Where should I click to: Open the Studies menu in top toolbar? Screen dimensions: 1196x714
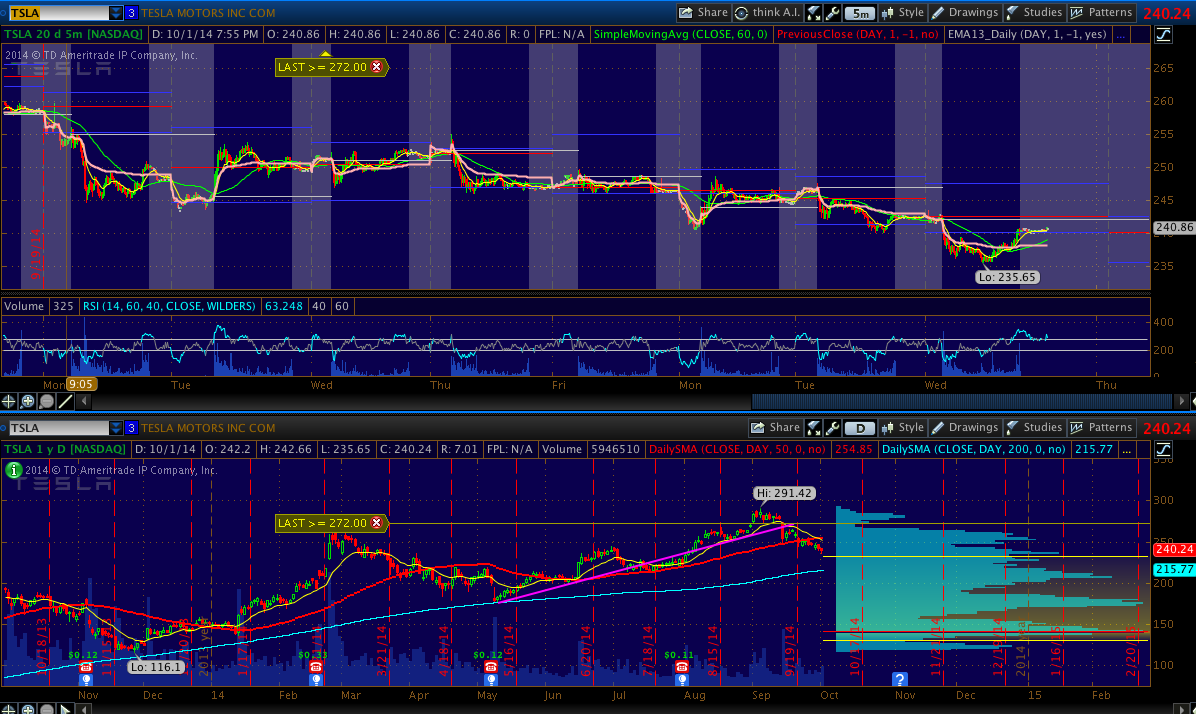pos(1034,13)
